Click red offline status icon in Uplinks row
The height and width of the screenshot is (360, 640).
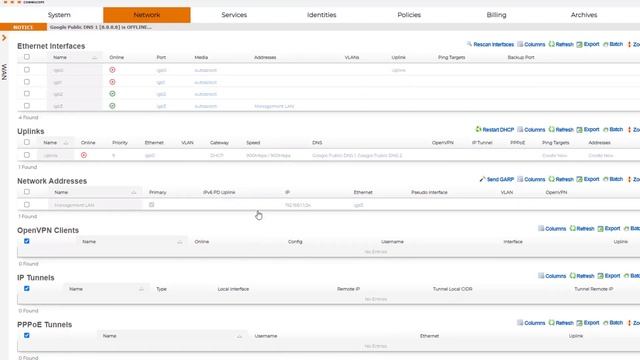(84, 155)
